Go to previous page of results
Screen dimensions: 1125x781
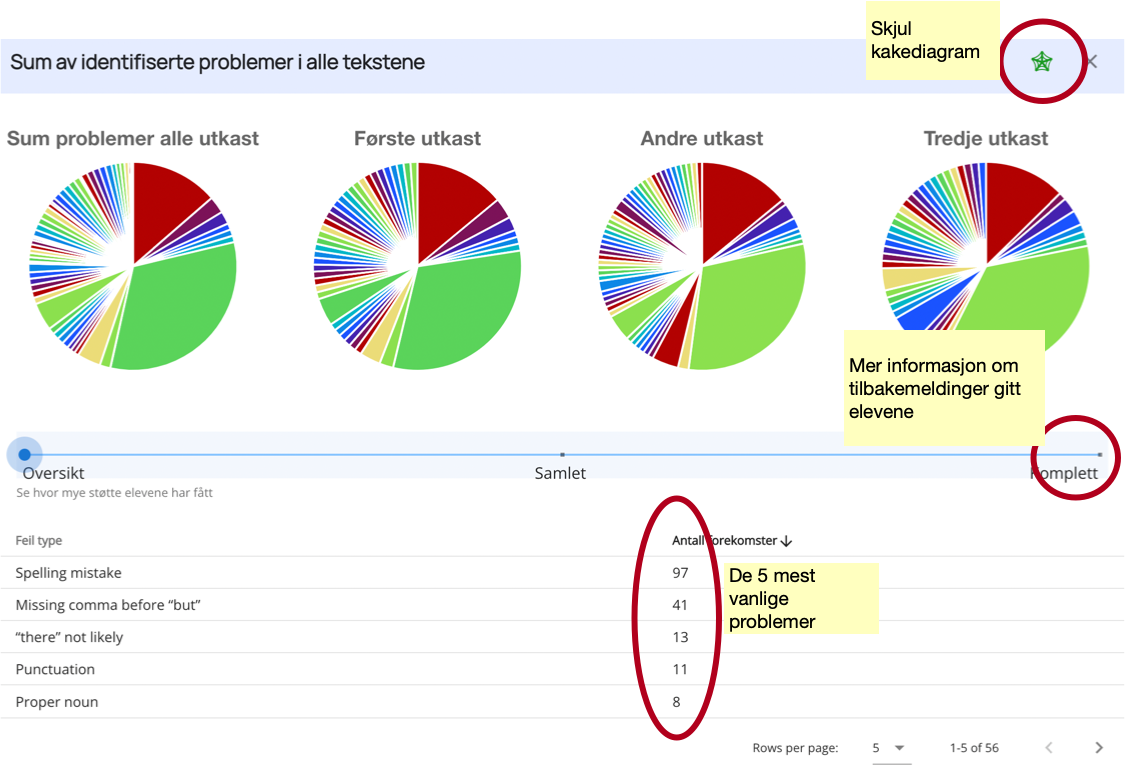[x=1049, y=748]
